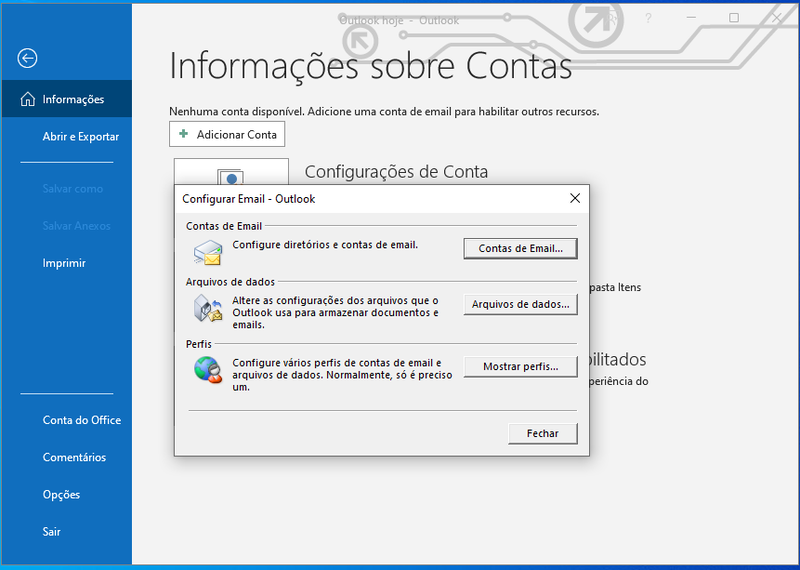Viewport: 800px width, 570px height.
Task: Close the Configurar Email dialog with X
Action: 575,198
